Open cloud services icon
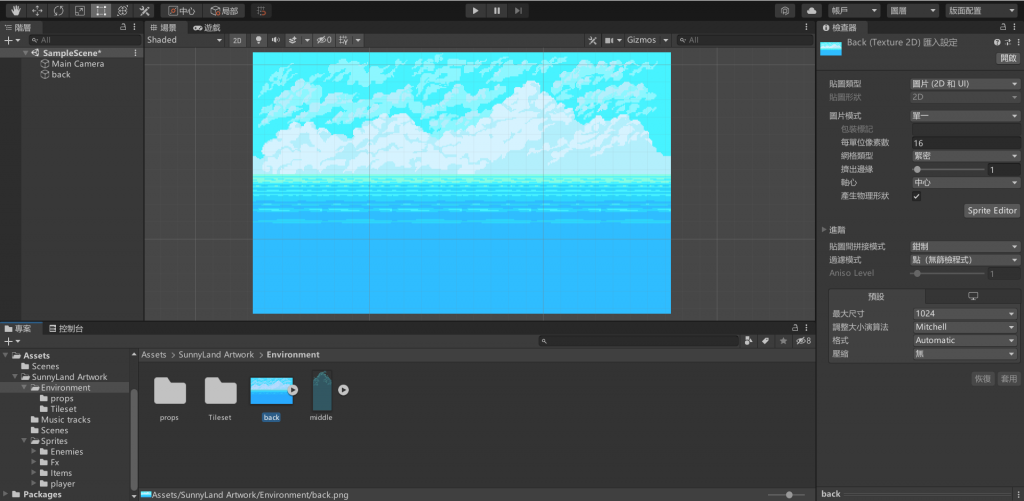This screenshot has width=1024, height=501. 812,10
